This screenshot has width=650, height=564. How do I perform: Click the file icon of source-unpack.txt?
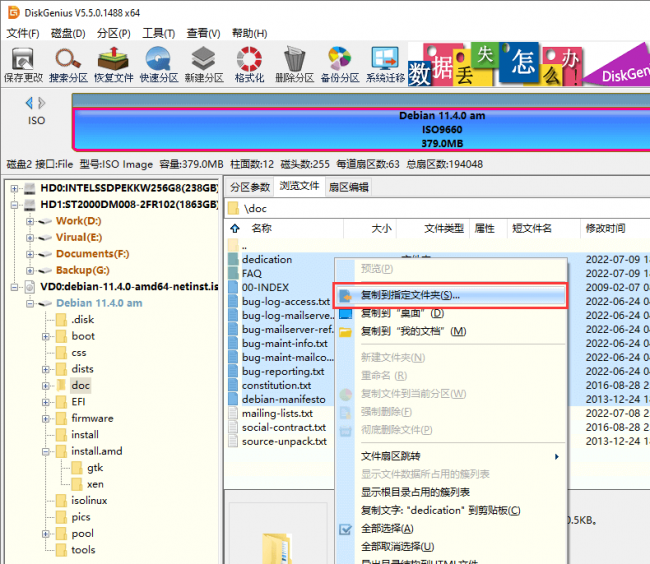[x=234, y=442]
